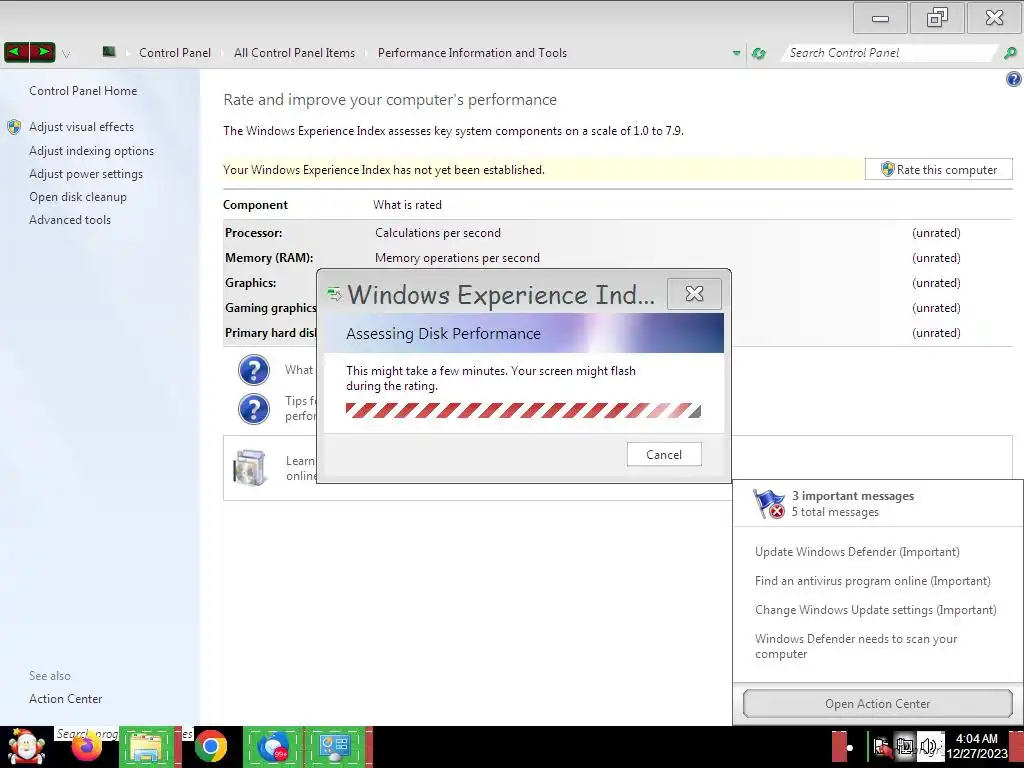Click the Rate this computer button
This screenshot has width=1024, height=768.
pyautogui.click(x=938, y=169)
